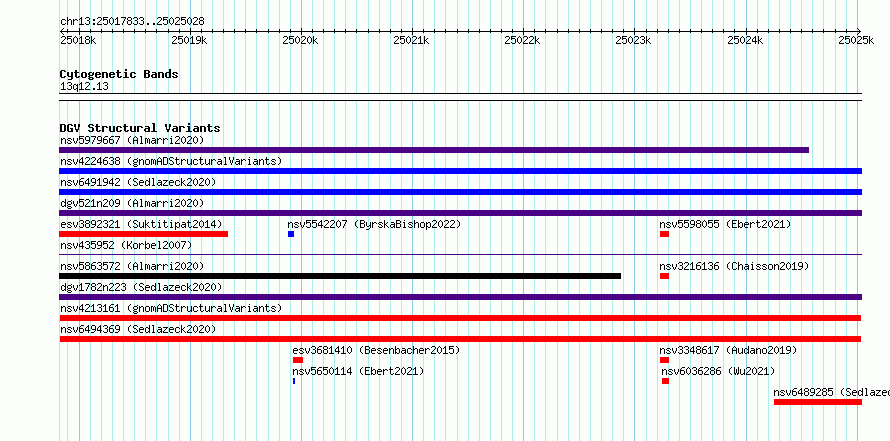Click the nsv4213161 red variant bar

pyautogui.click(x=460, y=318)
